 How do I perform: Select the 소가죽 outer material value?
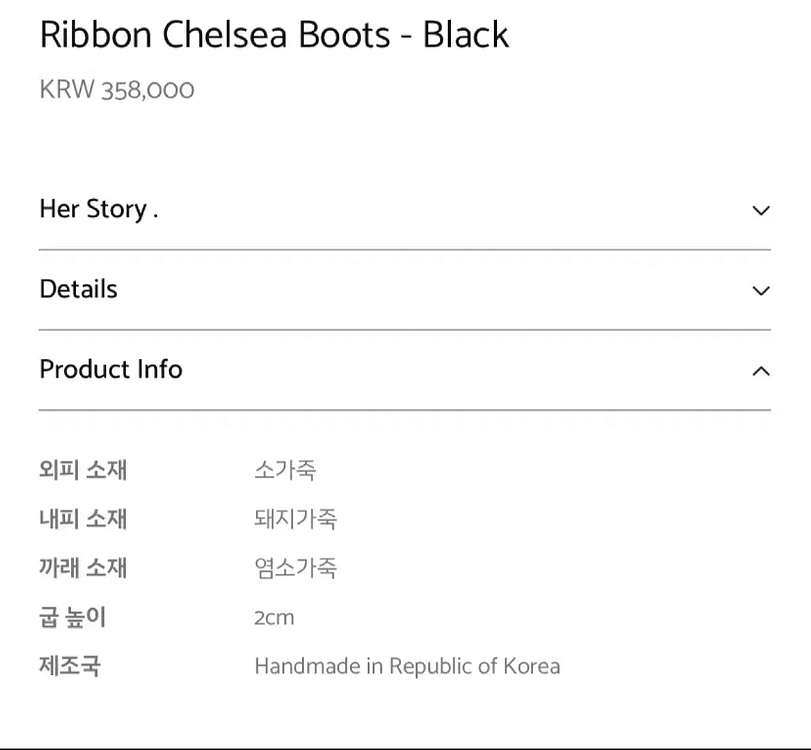[x=285, y=470]
